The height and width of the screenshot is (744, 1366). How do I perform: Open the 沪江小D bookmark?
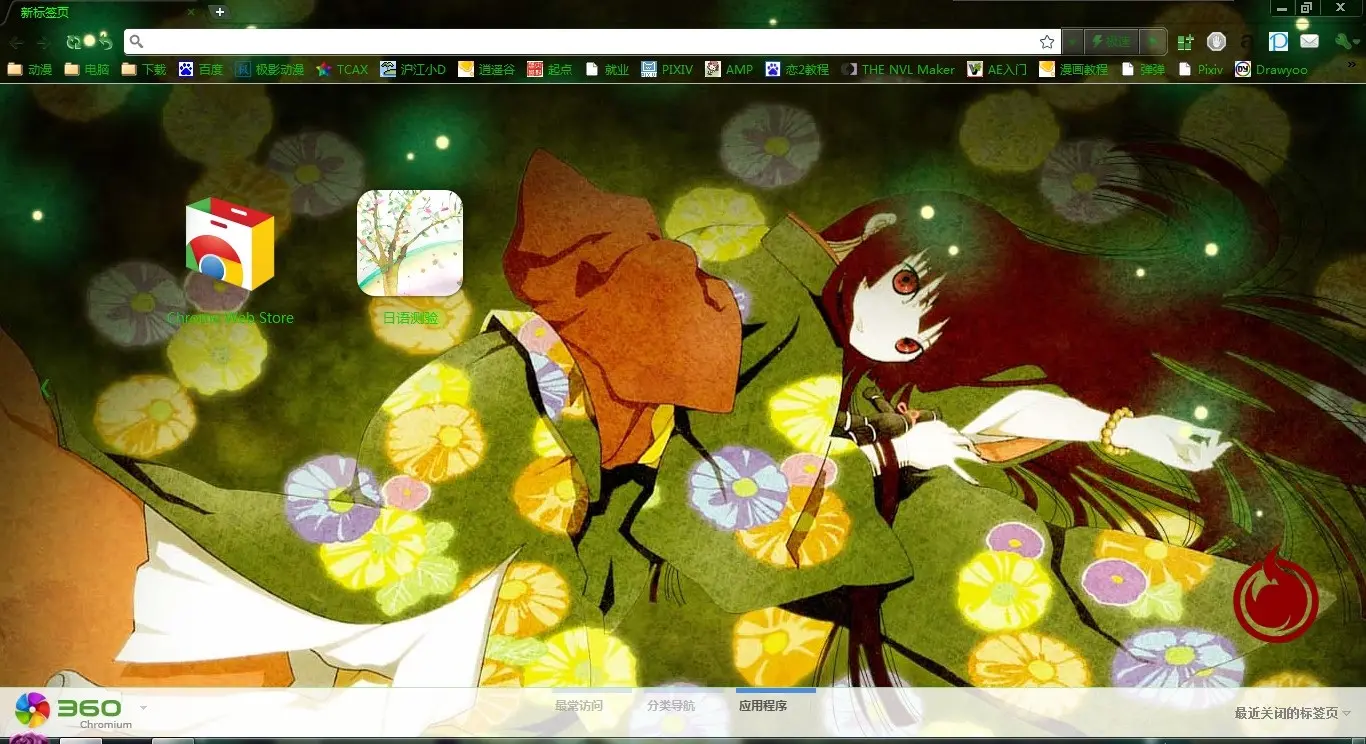[x=413, y=70]
